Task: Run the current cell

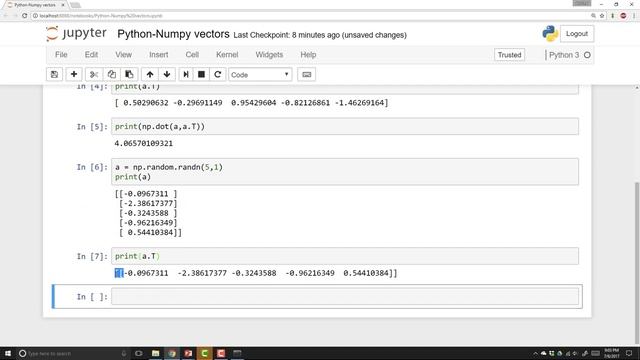Action: 186,75
